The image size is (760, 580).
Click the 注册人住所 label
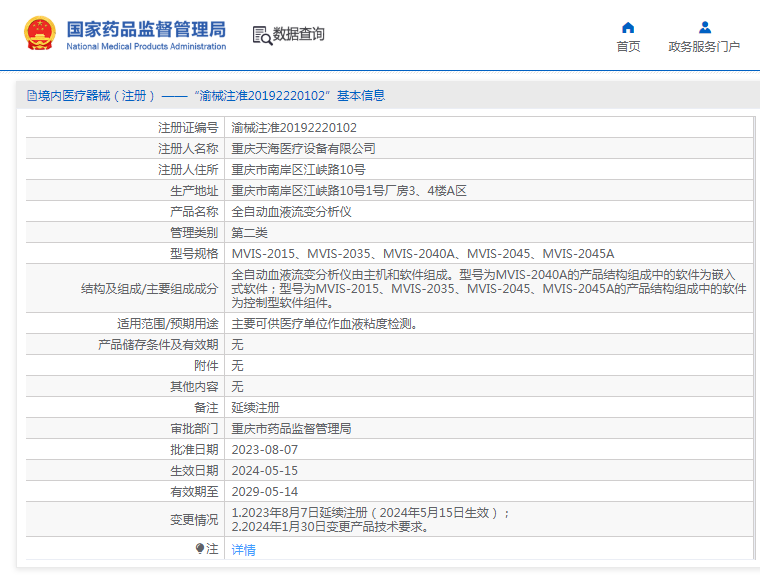tap(188, 170)
